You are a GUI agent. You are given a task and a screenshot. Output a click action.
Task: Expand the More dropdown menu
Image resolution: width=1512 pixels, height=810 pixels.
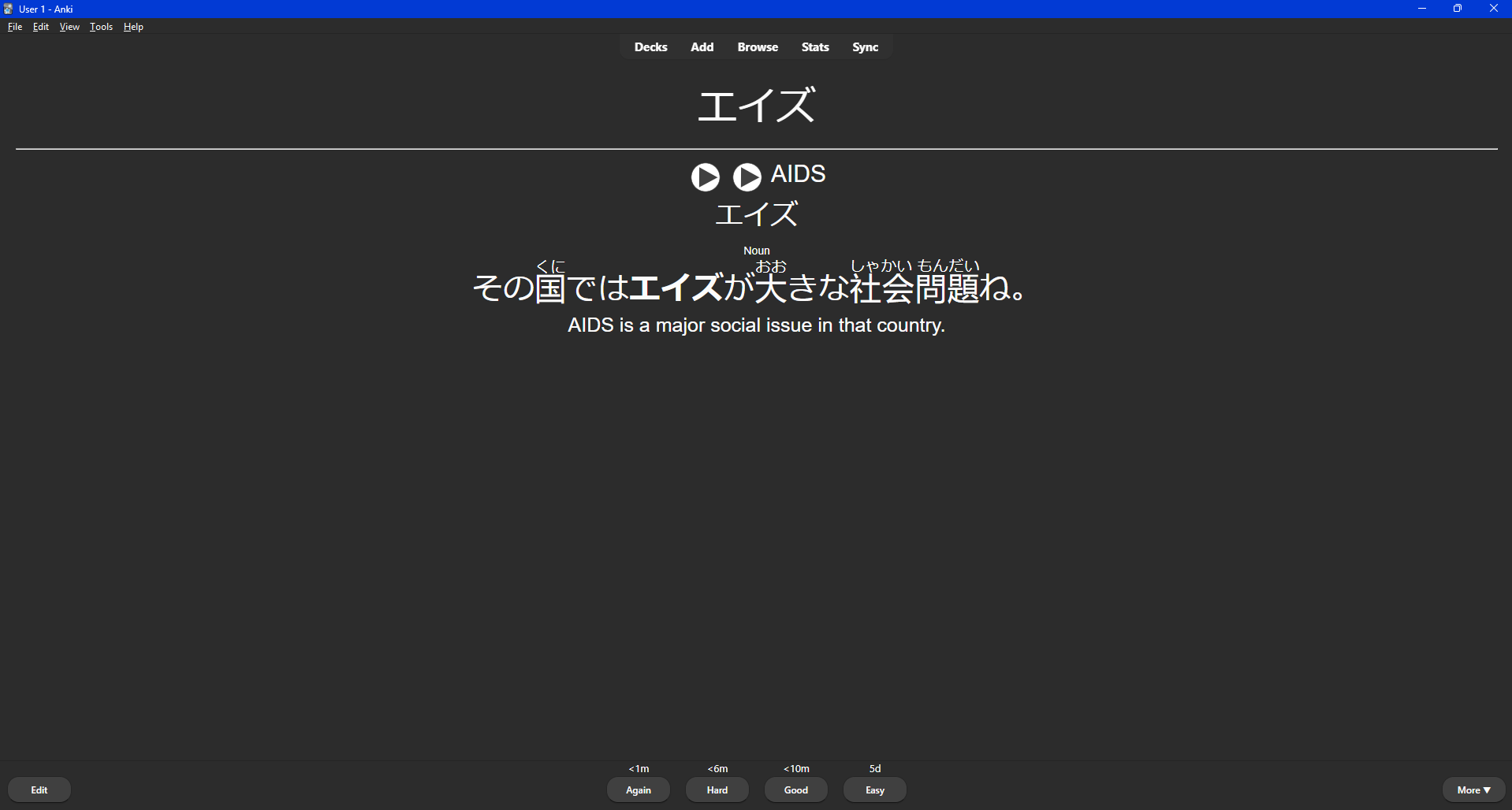click(x=1473, y=790)
